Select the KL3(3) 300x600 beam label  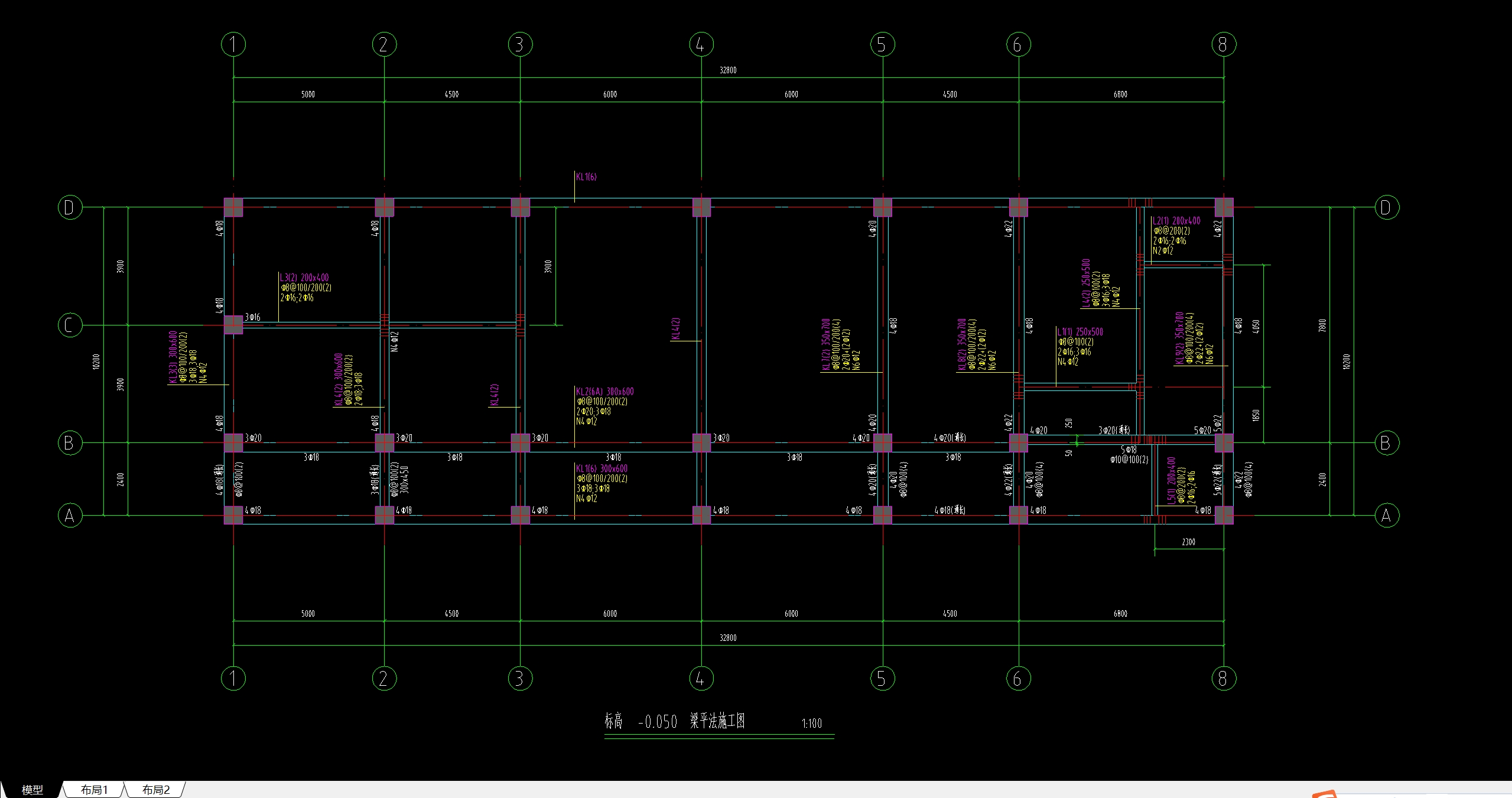173,357
